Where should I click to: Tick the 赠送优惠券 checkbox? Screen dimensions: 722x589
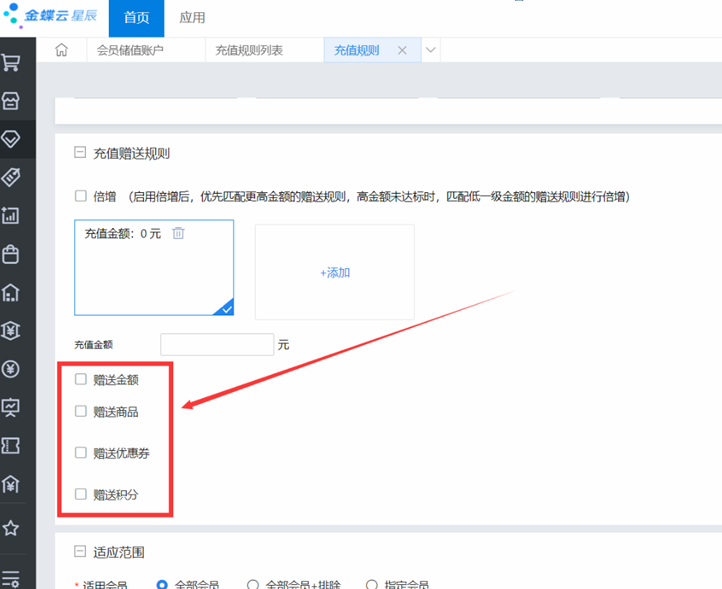click(81, 453)
